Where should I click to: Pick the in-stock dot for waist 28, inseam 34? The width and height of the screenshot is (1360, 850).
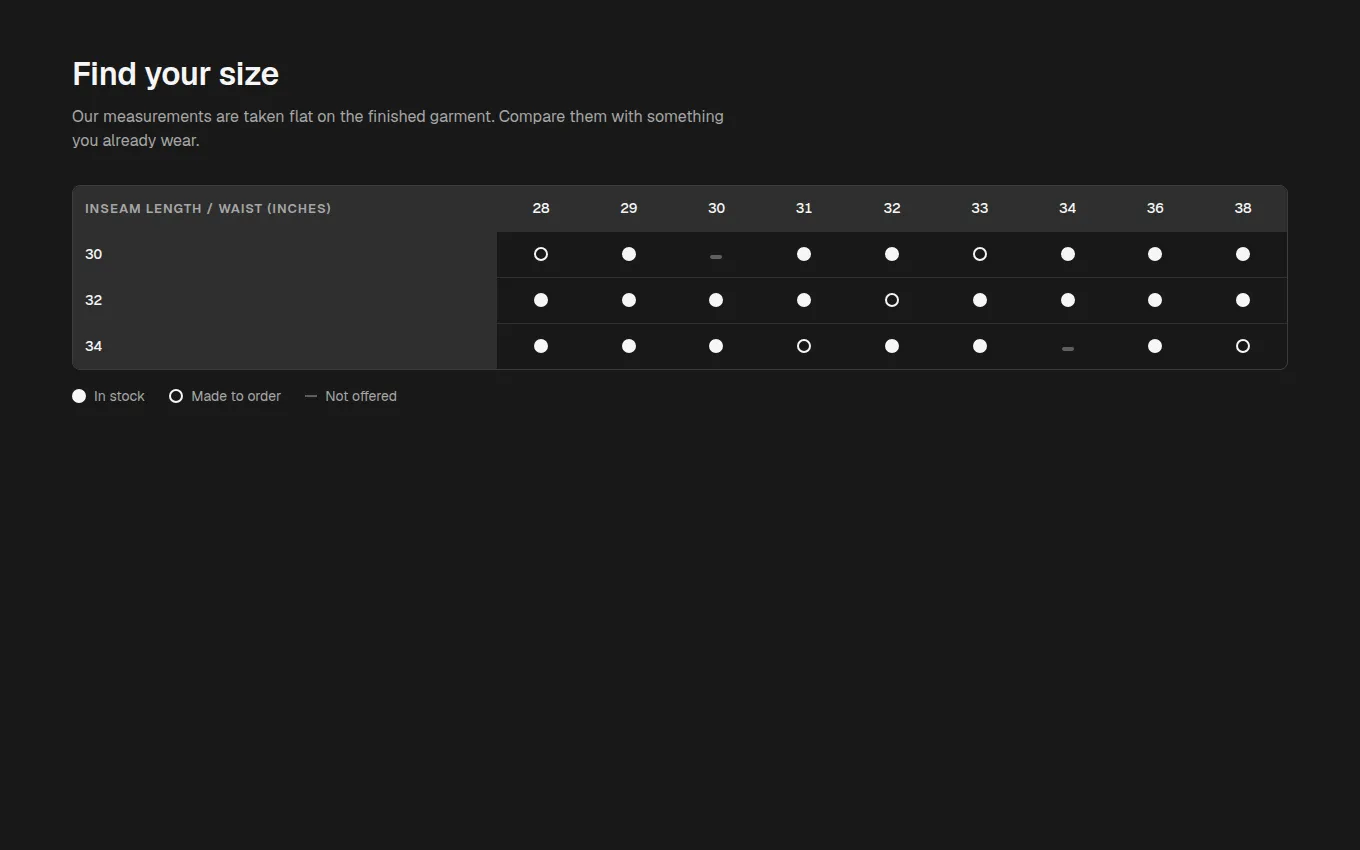[x=541, y=346]
